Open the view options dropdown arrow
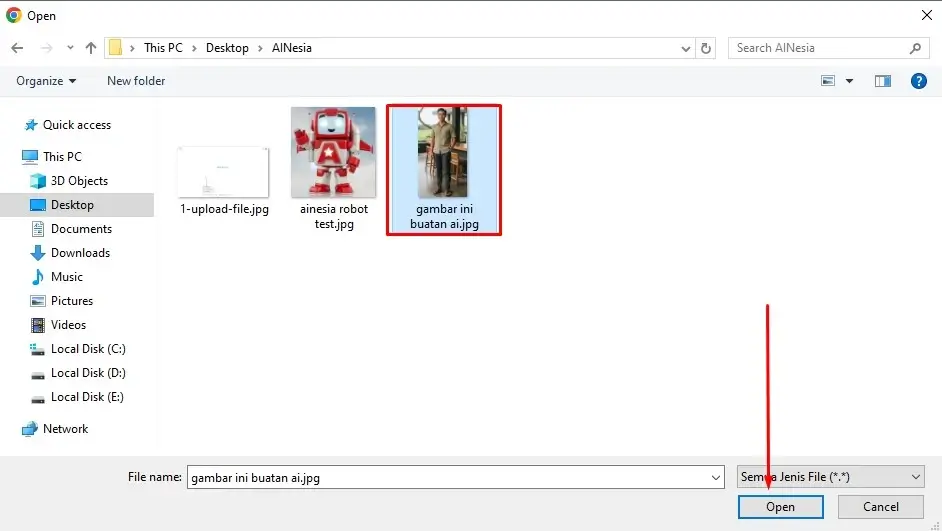Screen dimensions: 942x531 point(850,81)
